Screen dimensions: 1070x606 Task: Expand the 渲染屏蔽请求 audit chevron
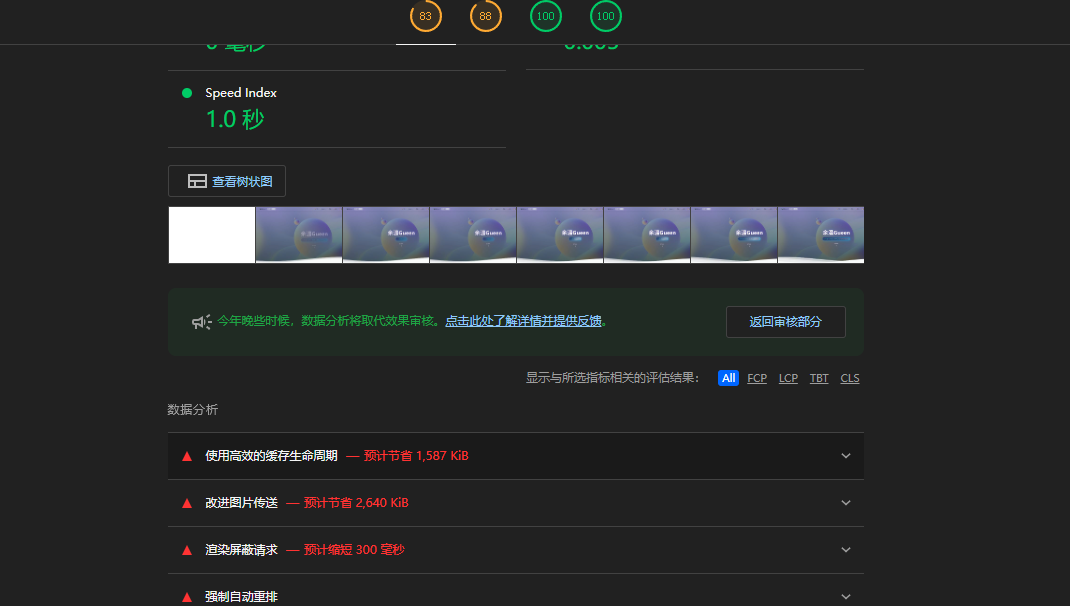pyautogui.click(x=846, y=550)
